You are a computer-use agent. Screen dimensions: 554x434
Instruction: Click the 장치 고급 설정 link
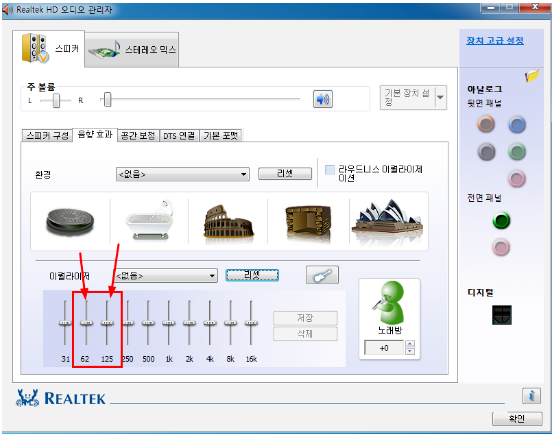point(495,41)
